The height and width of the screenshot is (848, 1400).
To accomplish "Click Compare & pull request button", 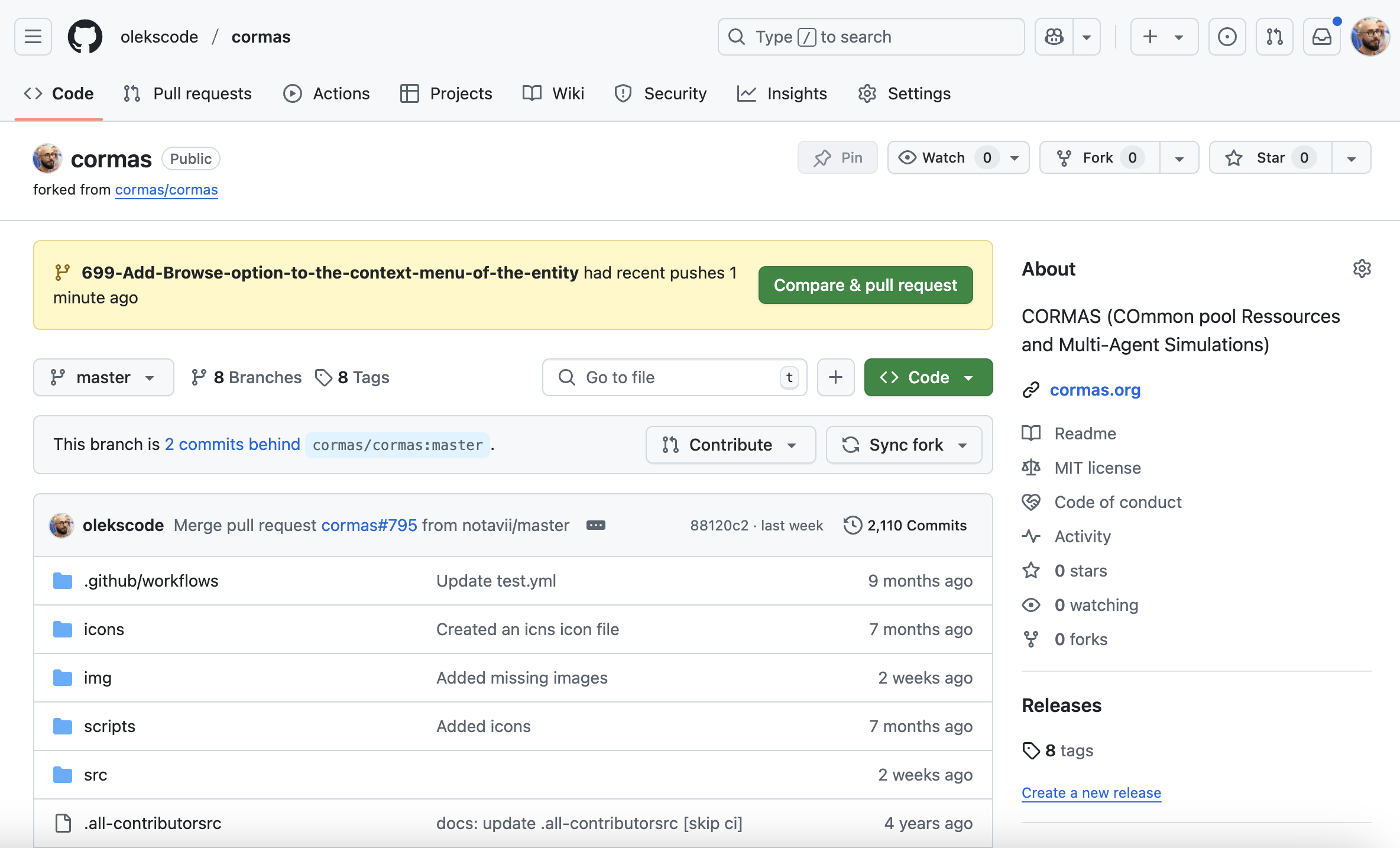I will 865,285.
